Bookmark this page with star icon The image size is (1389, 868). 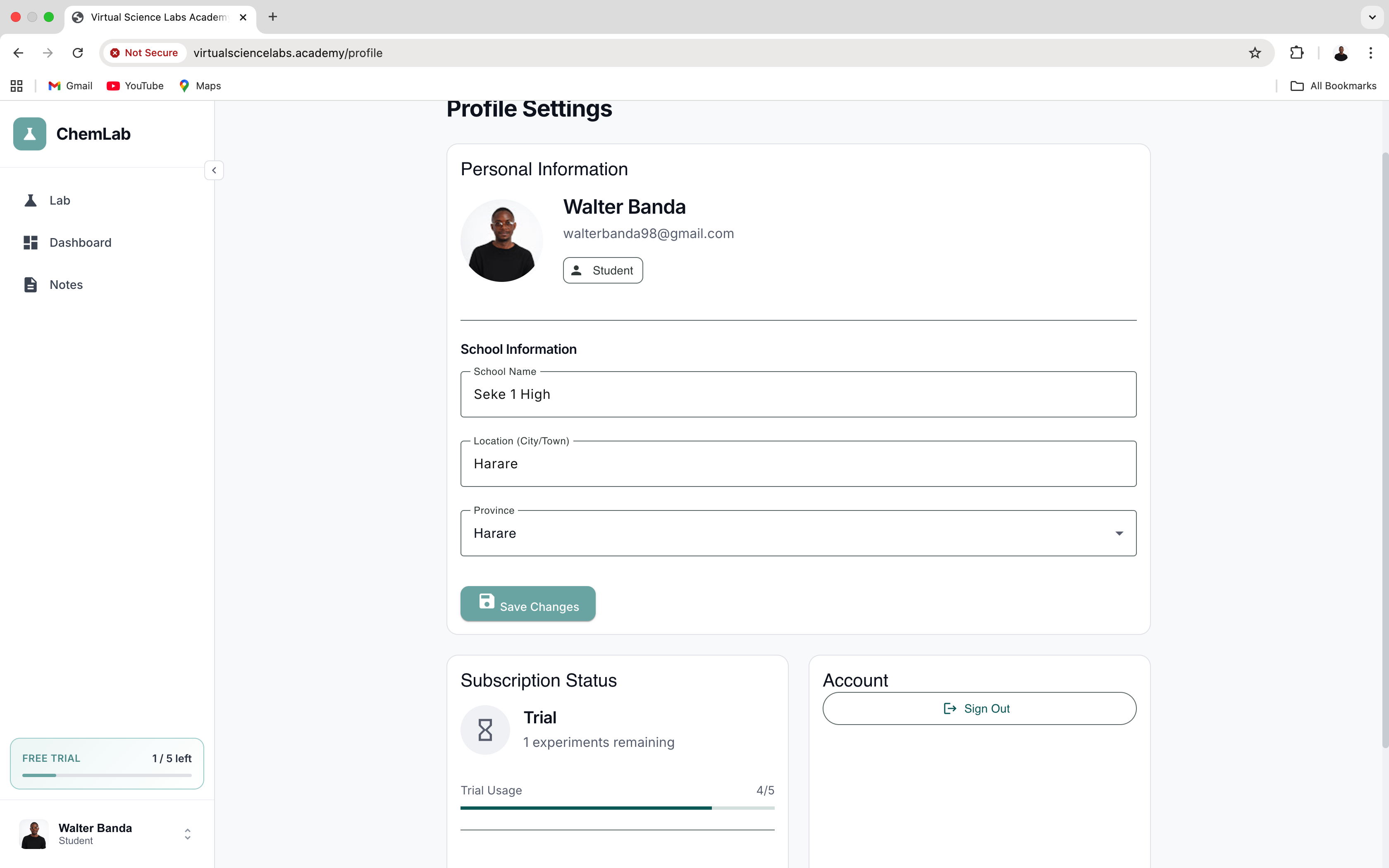pos(1255,53)
